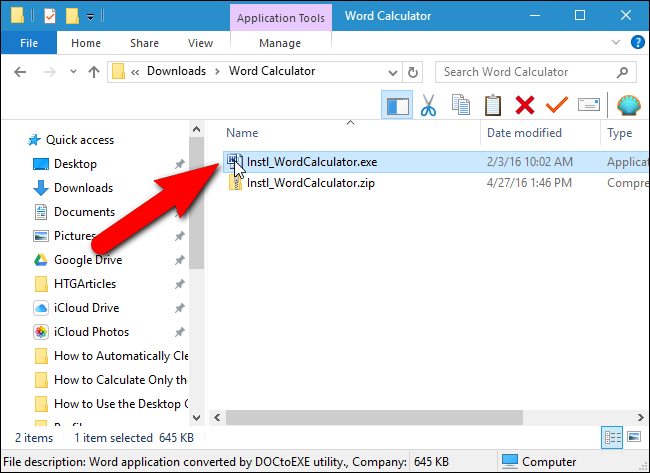
Task: Click the orange checkmark Properties icon
Action: (556, 105)
